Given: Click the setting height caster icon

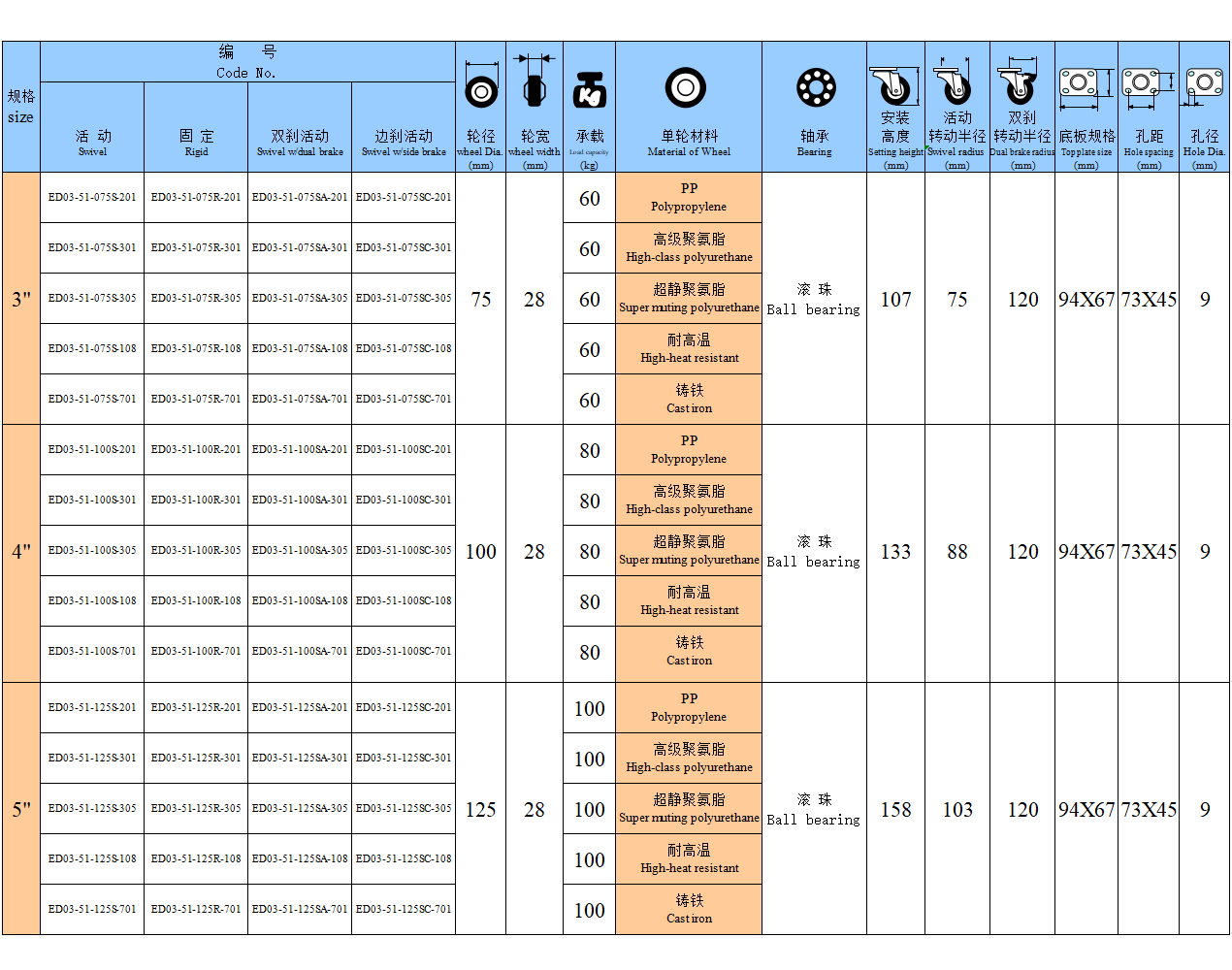Looking at the screenshot, I should click(x=895, y=86).
